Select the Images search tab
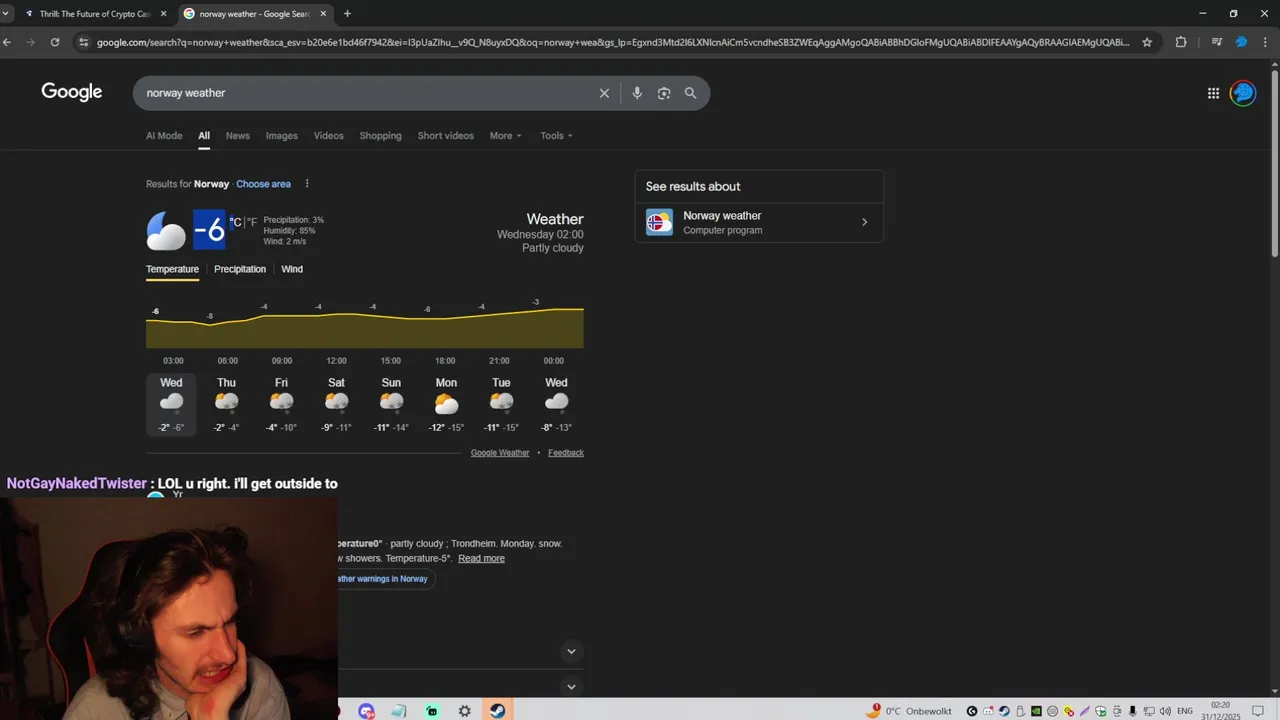Viewport: 1280px width, 720px height. point(281,136)
